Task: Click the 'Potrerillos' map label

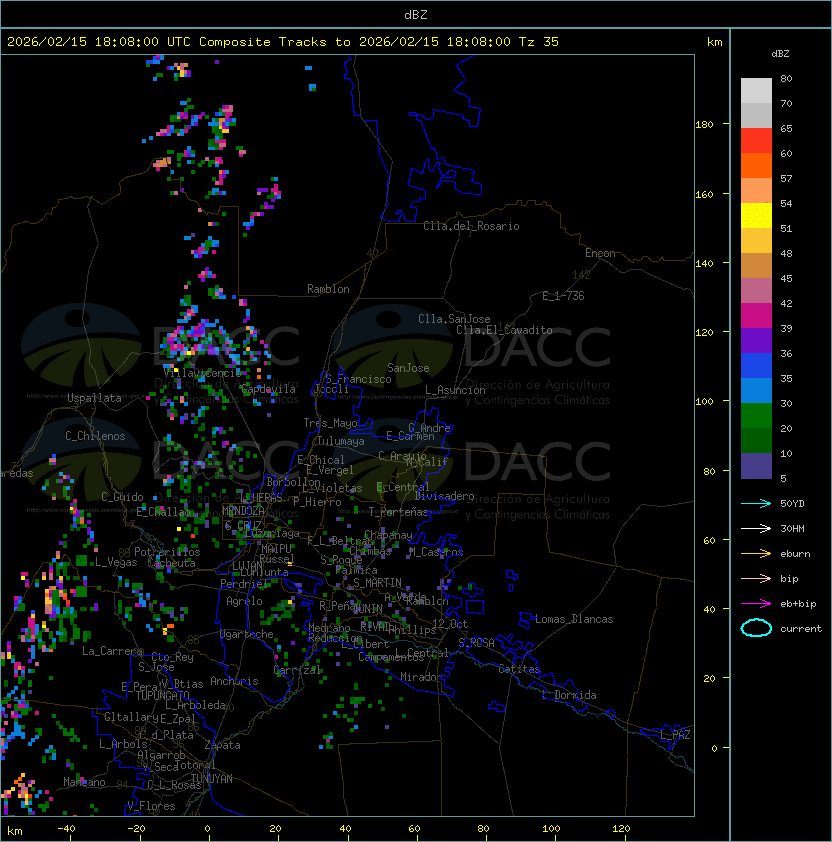Action: click(167, 552)
